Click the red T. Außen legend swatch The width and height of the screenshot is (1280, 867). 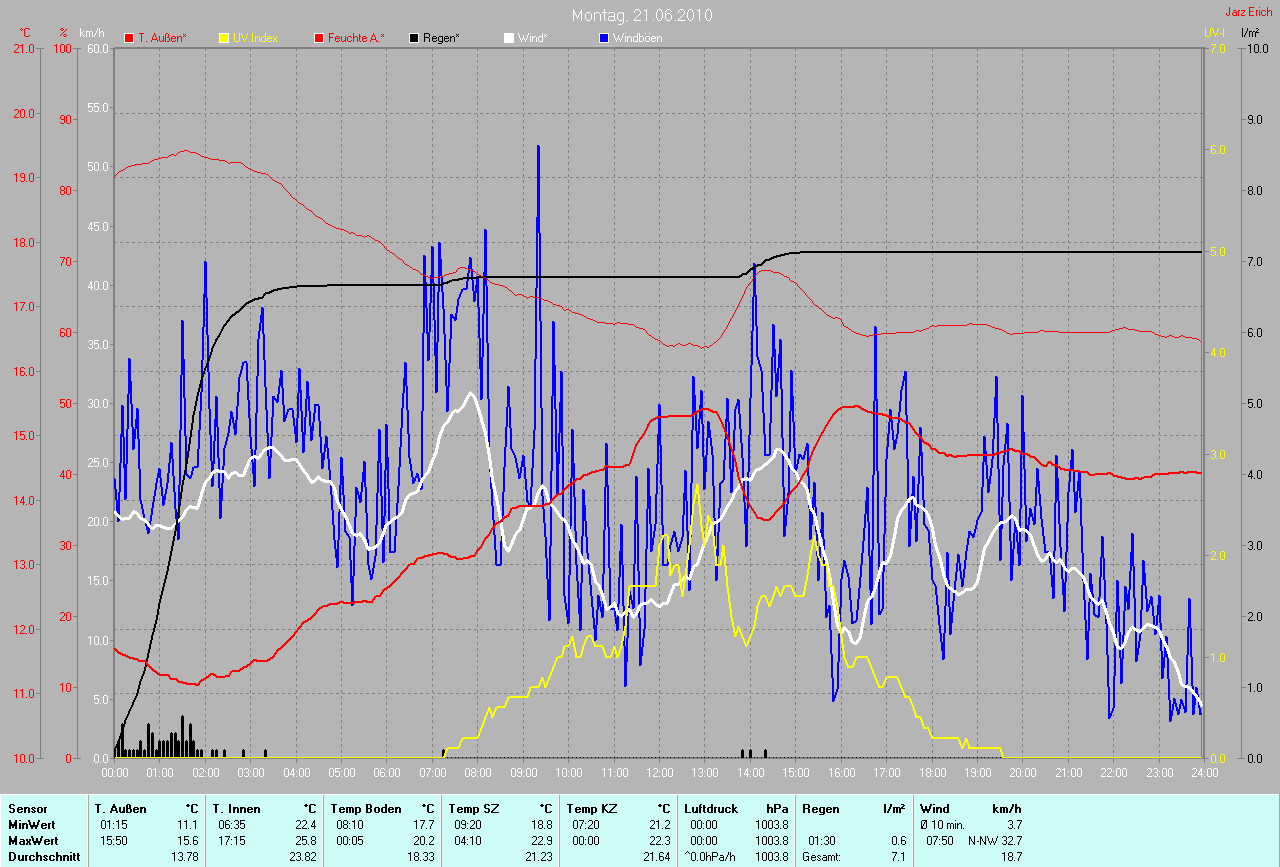(x=129, y=38)
